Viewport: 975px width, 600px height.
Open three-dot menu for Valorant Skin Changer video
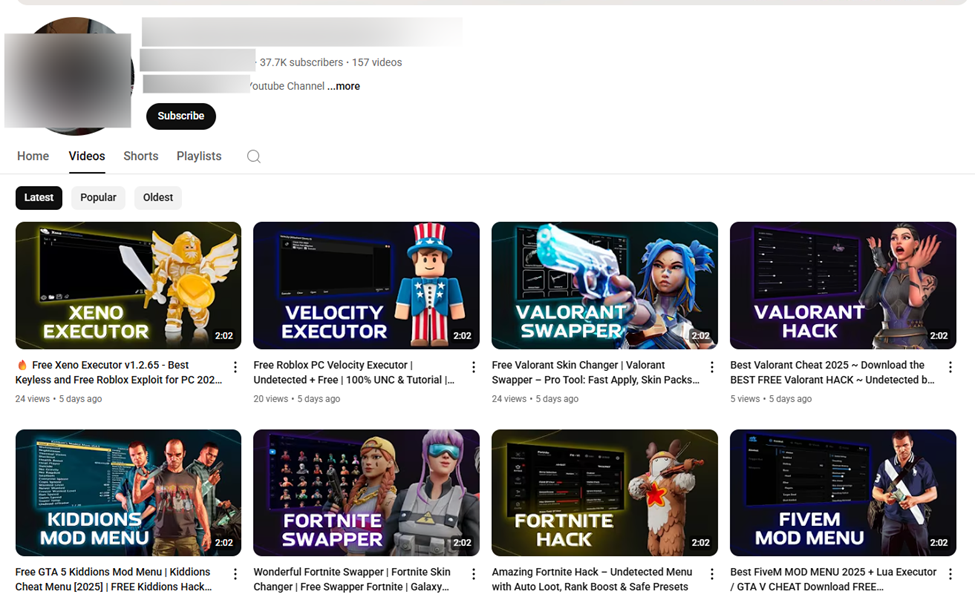click(x=712, y=368)
